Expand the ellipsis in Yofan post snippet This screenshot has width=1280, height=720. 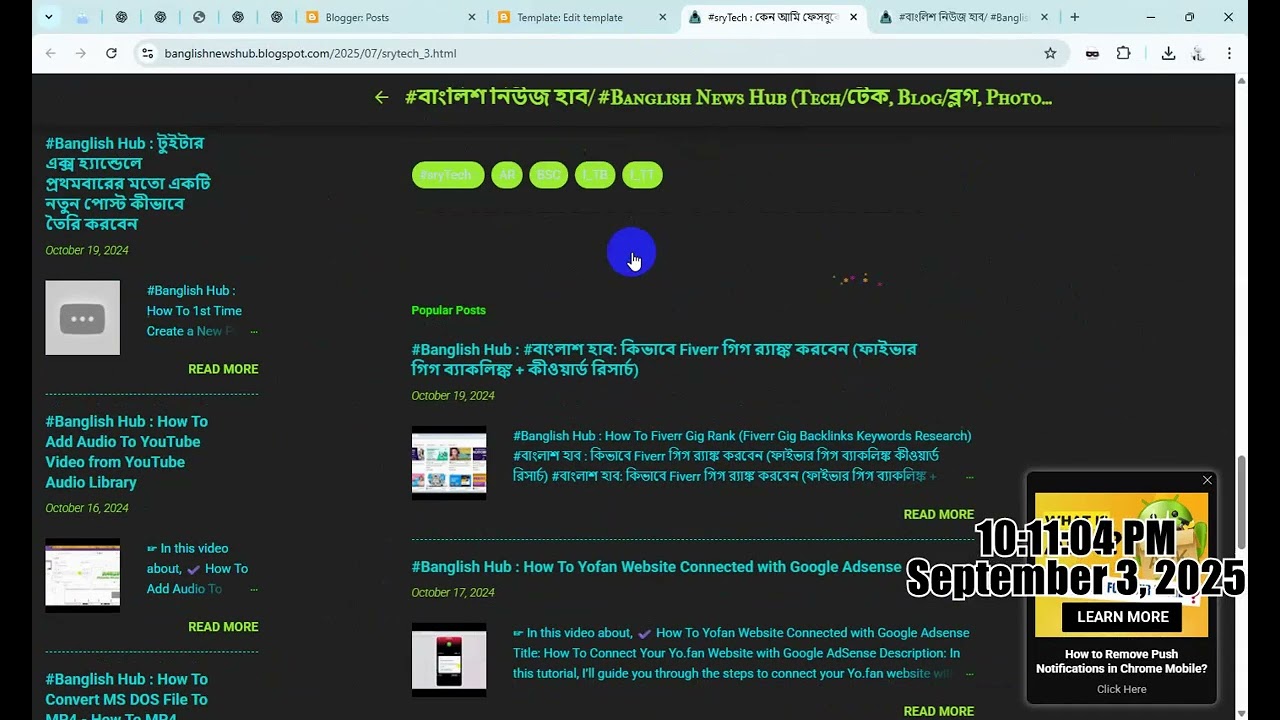click(x=969, y=674)
